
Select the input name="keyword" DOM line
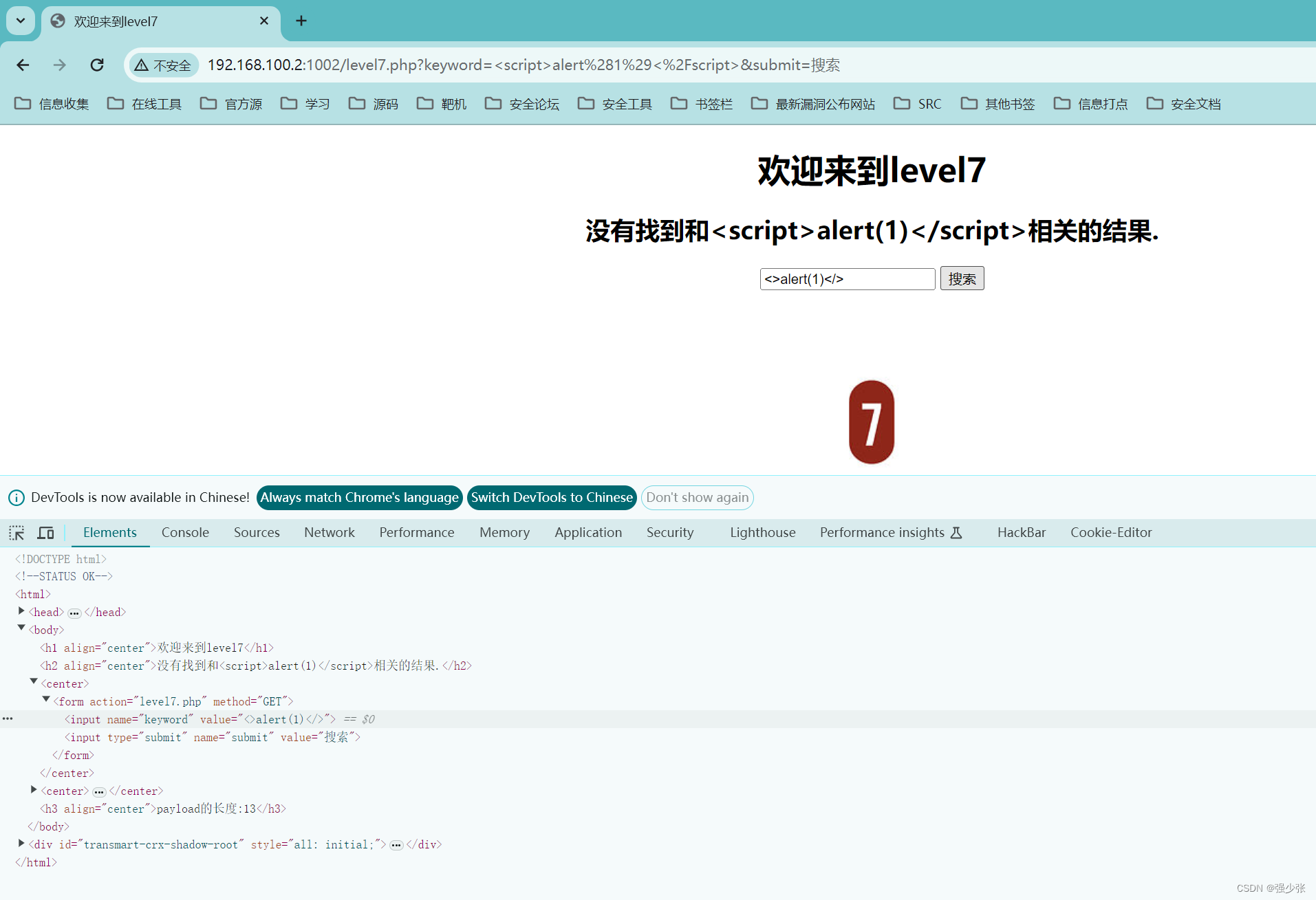pyautogui.click(x=200, y=719)
